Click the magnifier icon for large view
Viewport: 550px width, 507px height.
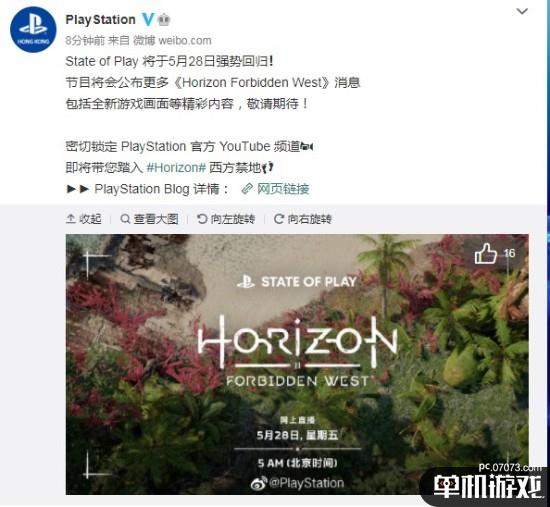coord(125,219)
